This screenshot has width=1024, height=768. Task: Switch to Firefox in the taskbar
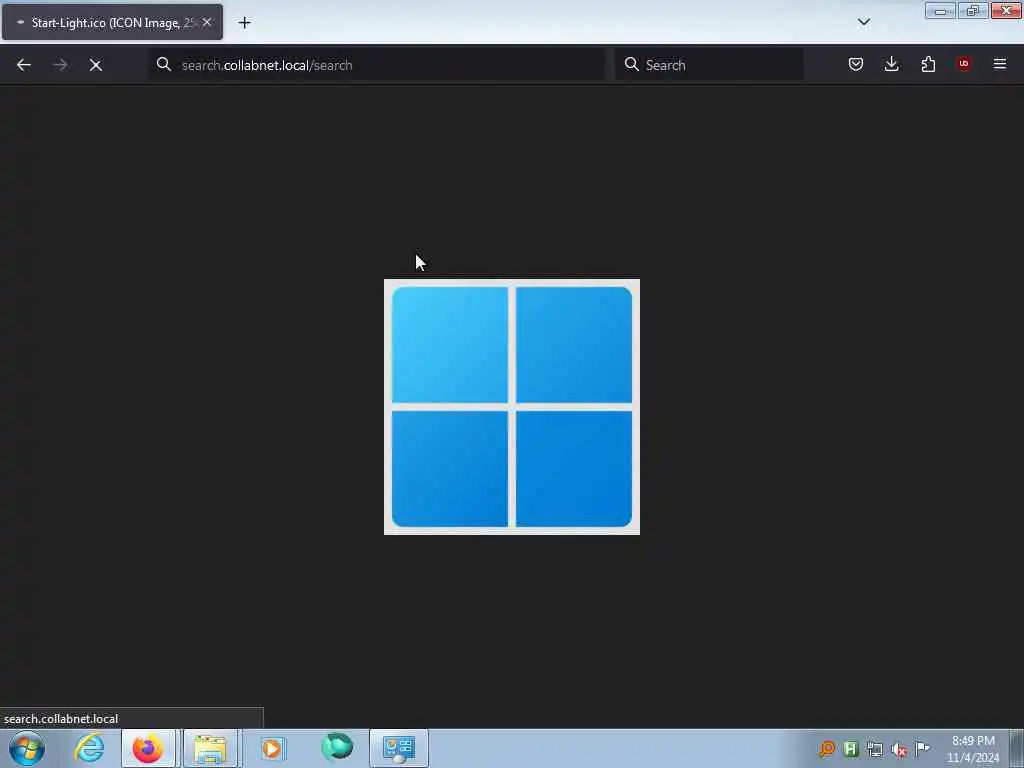tap(148, 748)
